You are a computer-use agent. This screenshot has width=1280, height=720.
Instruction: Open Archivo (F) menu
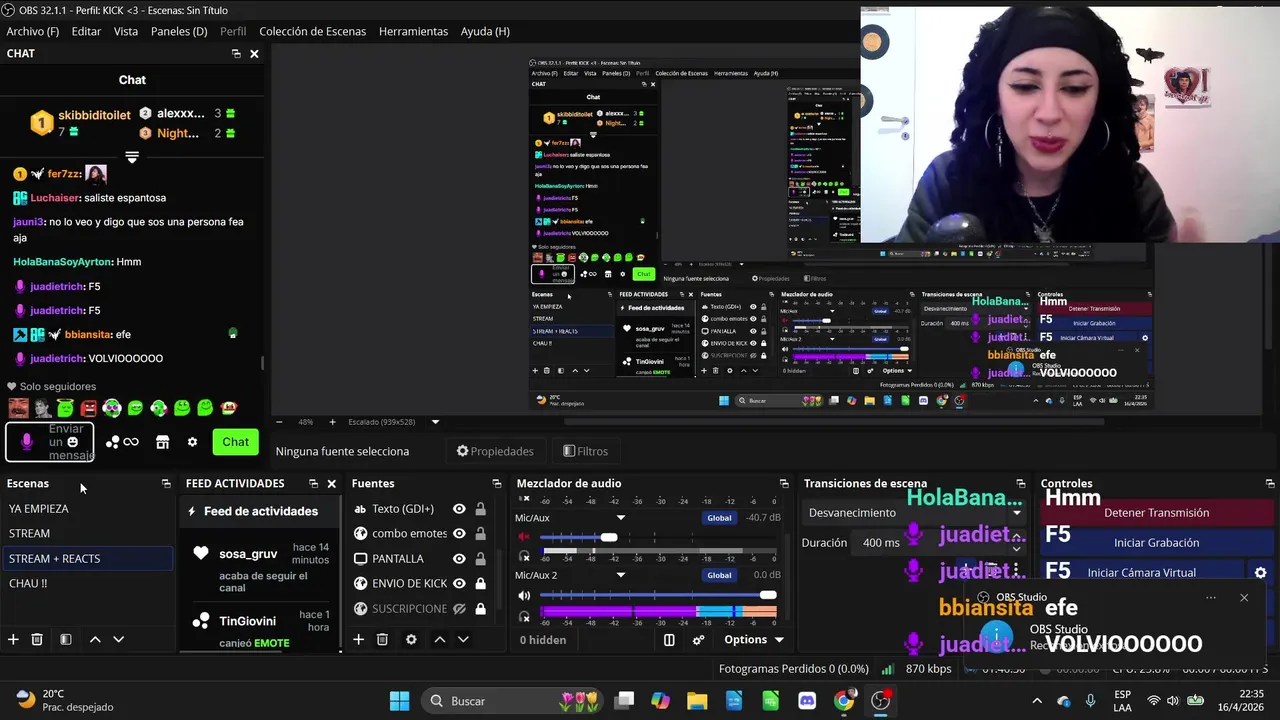pyautogui.click(x=33, y=31)
